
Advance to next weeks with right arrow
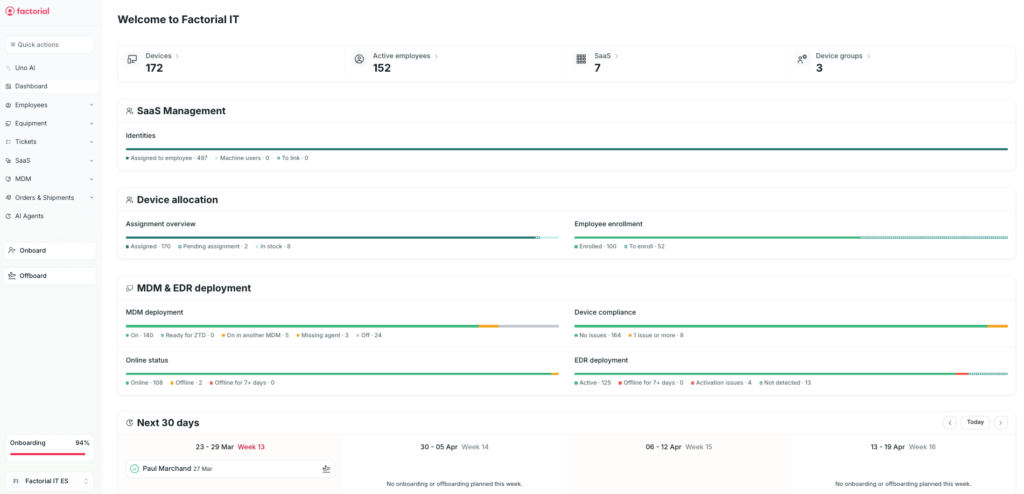click(1000, 423)
